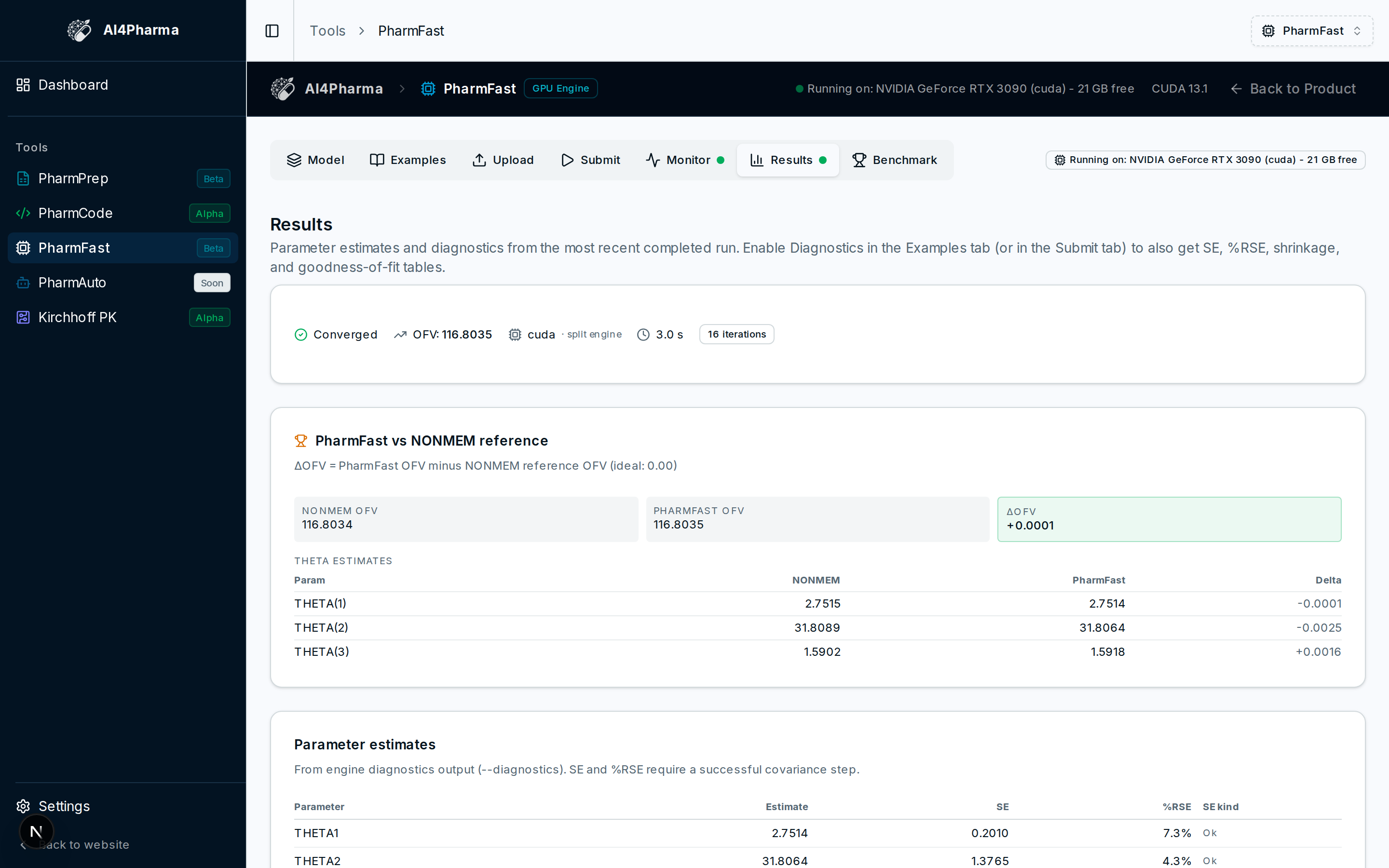Go to the Submit tab
This screenshot has height=868, width=1389.
(x=590, y=160)
